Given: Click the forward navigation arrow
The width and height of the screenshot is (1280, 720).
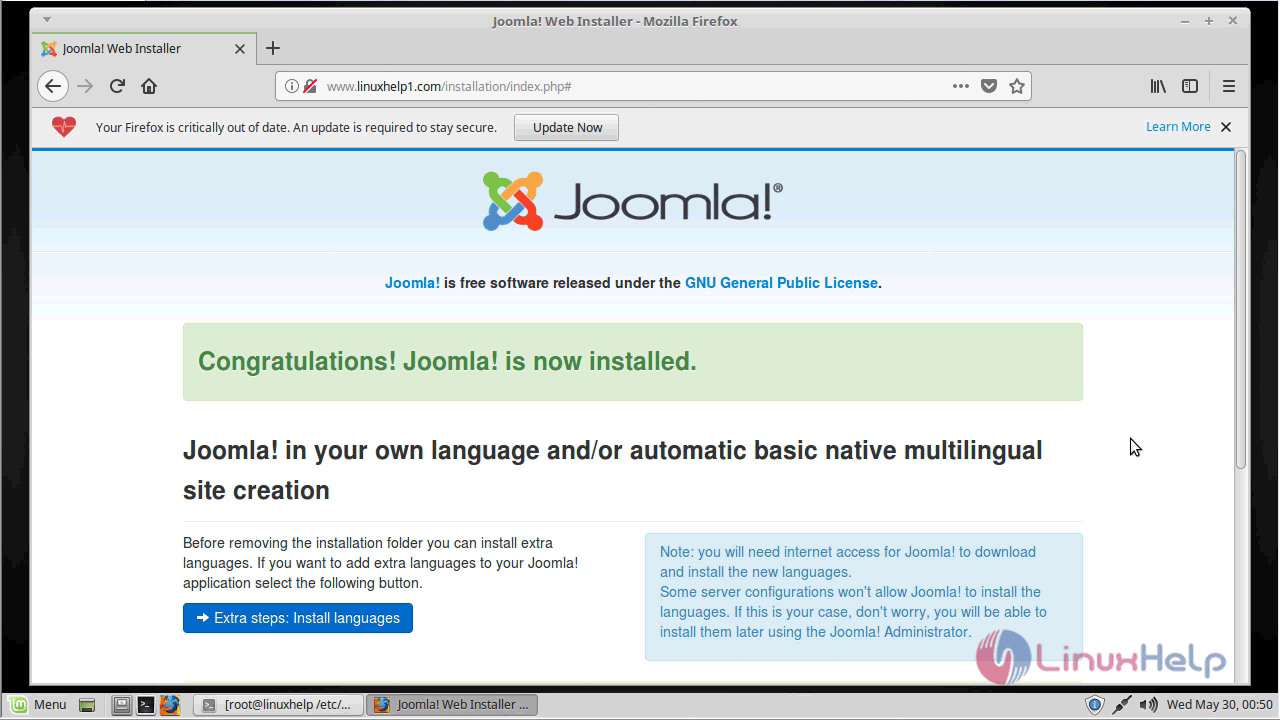Looking at the screenshot, I should click(x=85, y=86).
